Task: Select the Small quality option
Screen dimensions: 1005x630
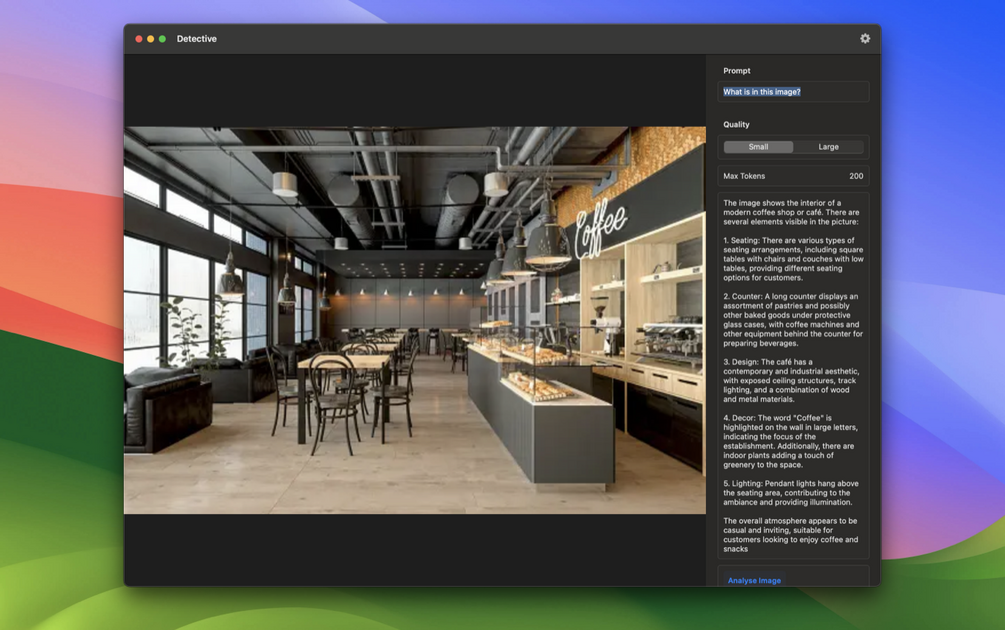Action: (758, 147)
